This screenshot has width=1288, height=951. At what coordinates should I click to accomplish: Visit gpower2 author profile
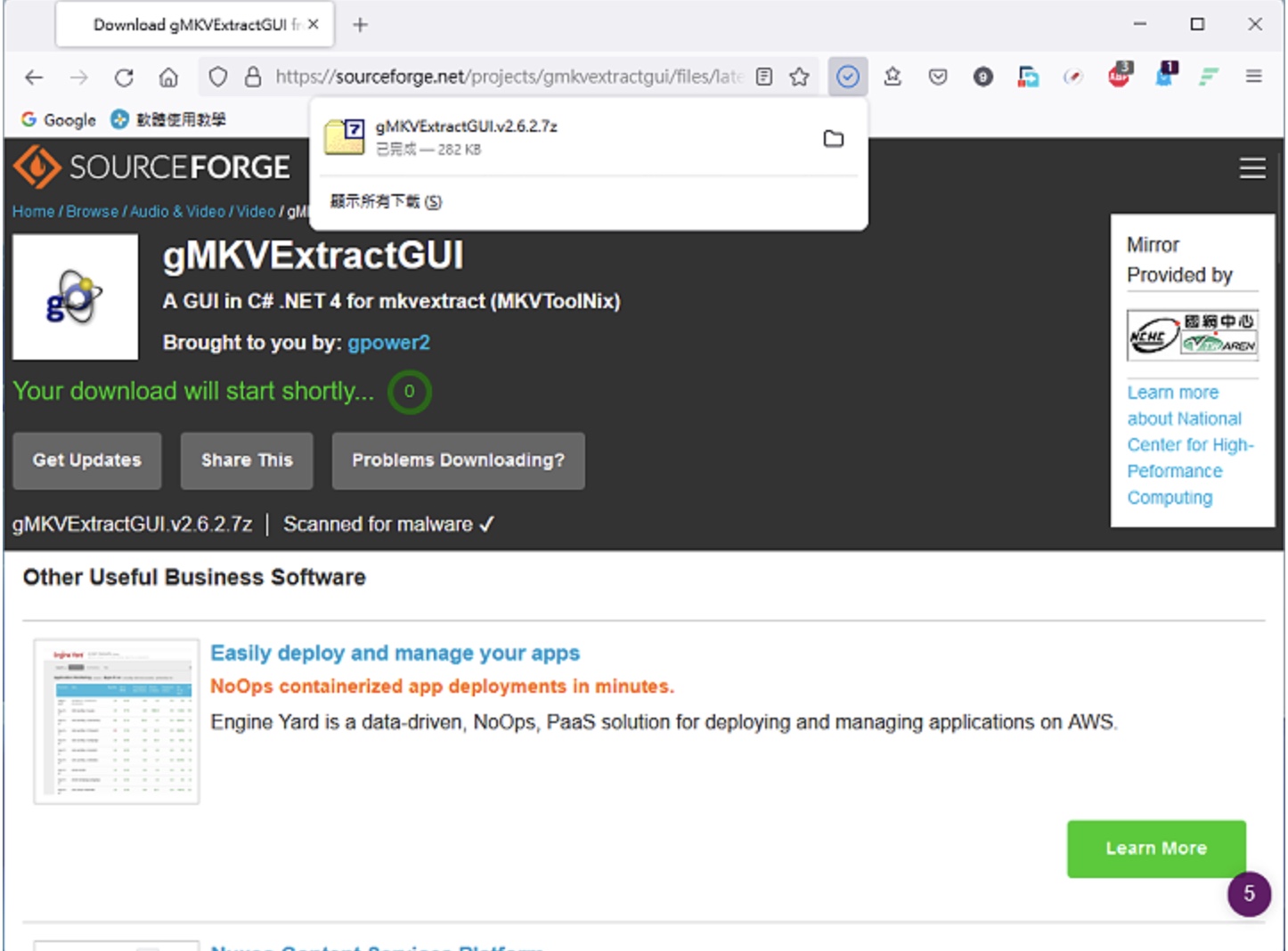click(388, 343)
